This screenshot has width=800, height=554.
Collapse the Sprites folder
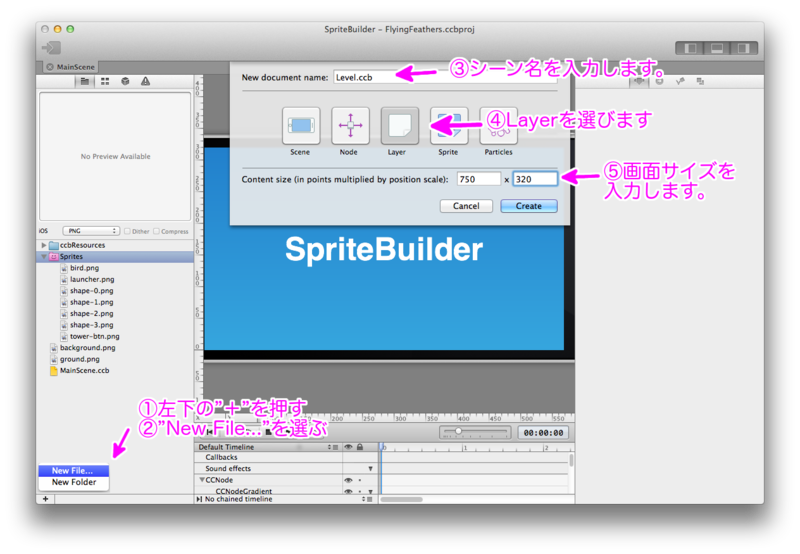(x=44, y=257)
